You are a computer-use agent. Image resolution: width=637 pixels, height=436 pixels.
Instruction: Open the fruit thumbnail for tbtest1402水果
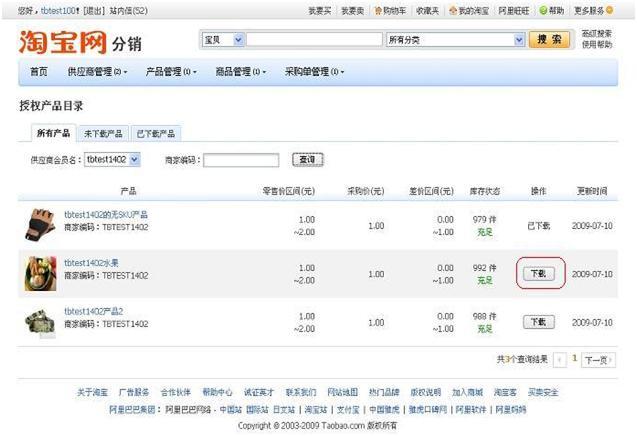click(x=40, y=273)
